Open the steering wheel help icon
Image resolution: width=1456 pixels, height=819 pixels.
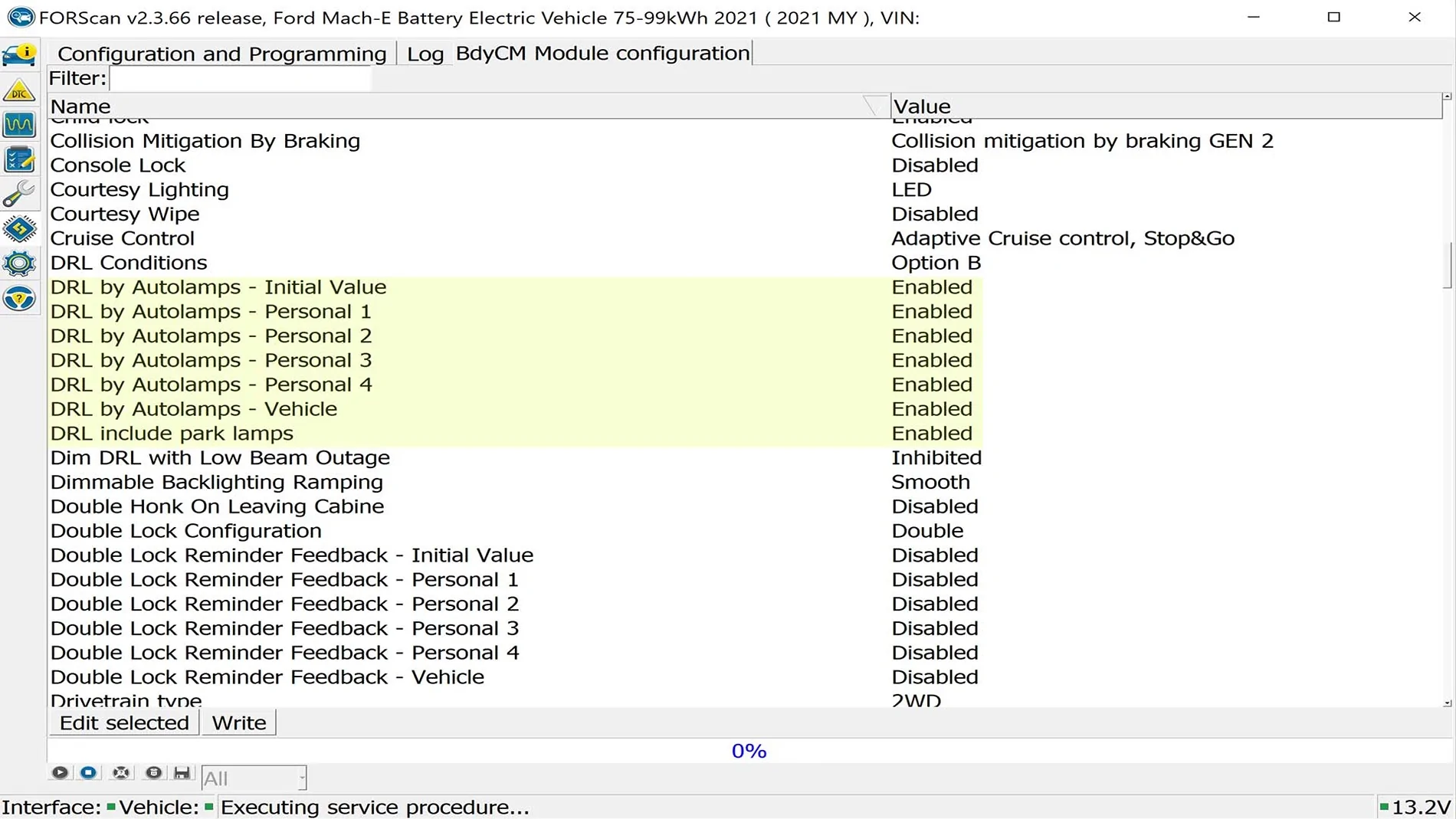pos(19,299)
